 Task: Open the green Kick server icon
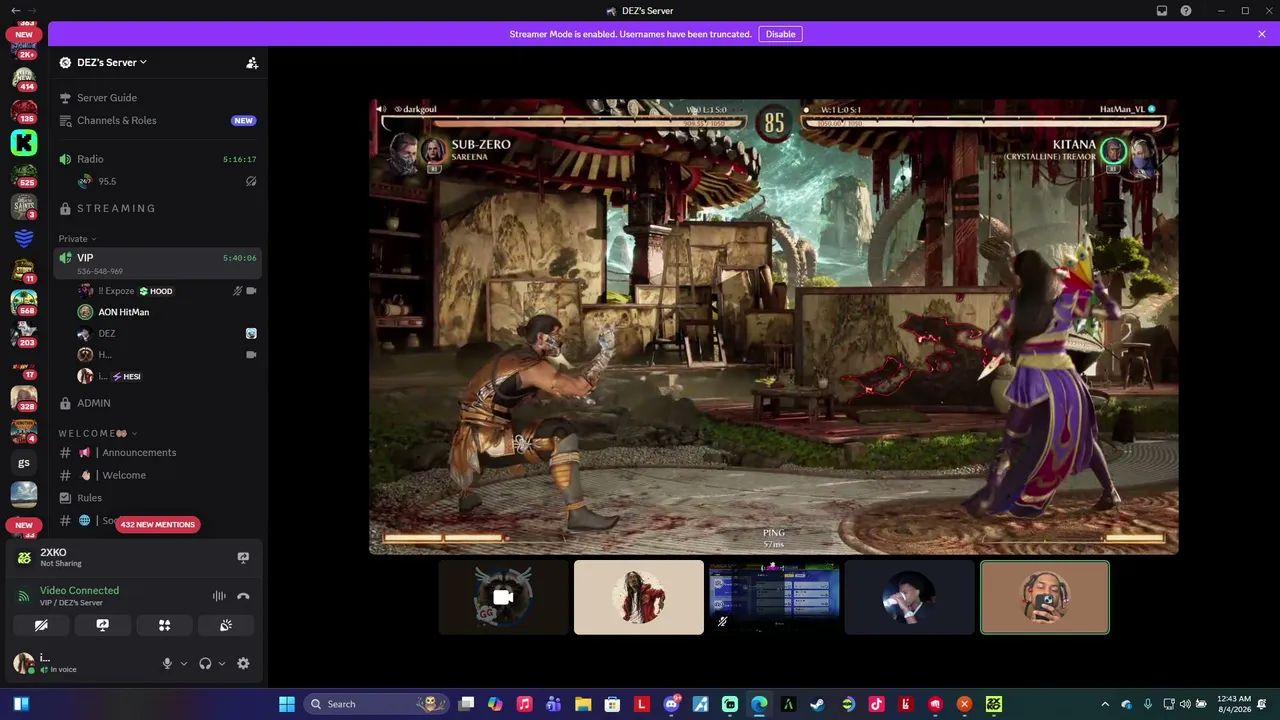(x=24, y=143)
